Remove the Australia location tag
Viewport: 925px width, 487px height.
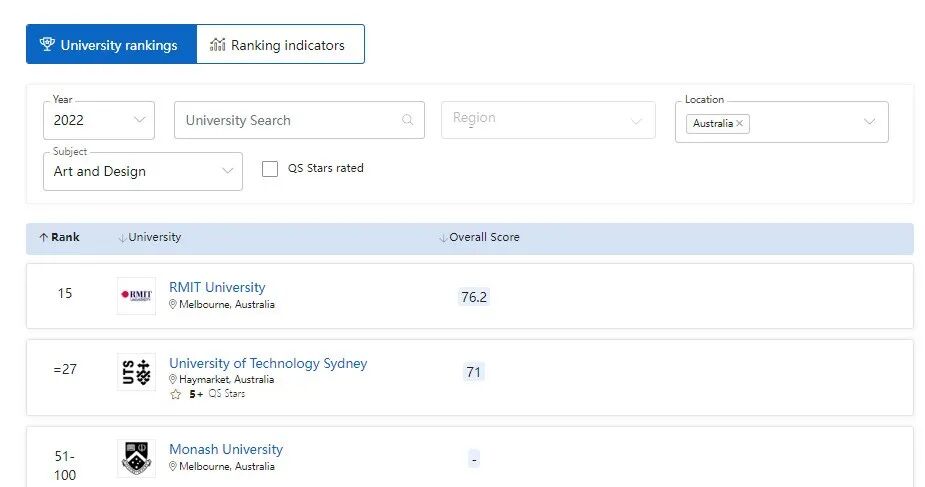pos(740,124)
